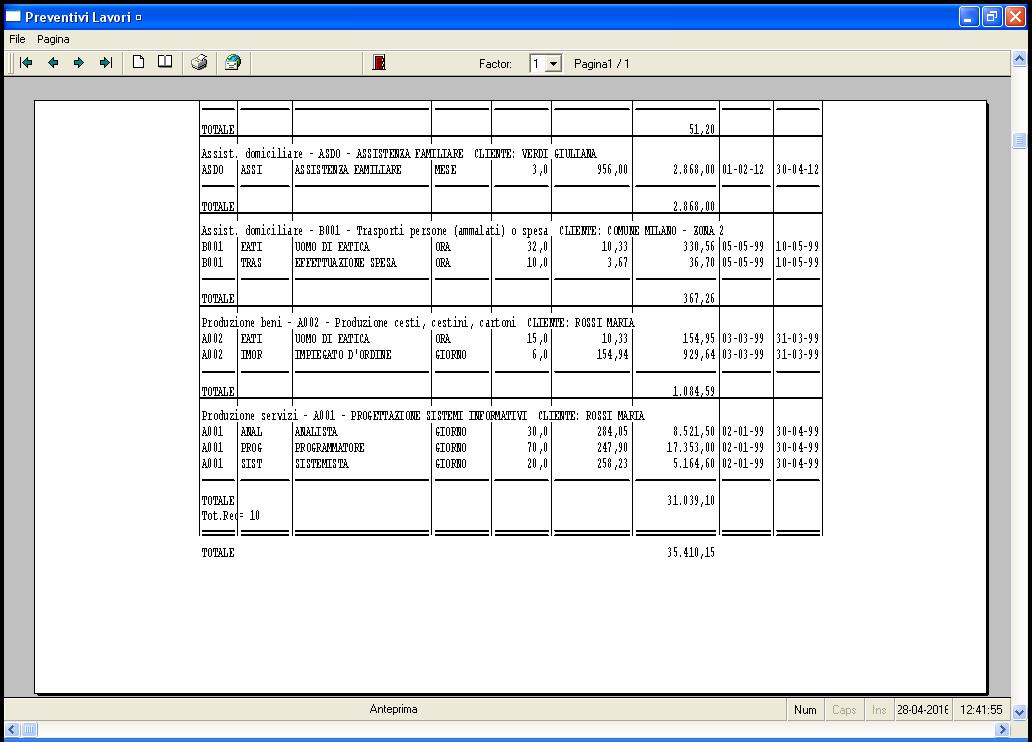Screen dimensions: 1032x742
Task: Click the amount 929,64
Action: tap(698, 355)
